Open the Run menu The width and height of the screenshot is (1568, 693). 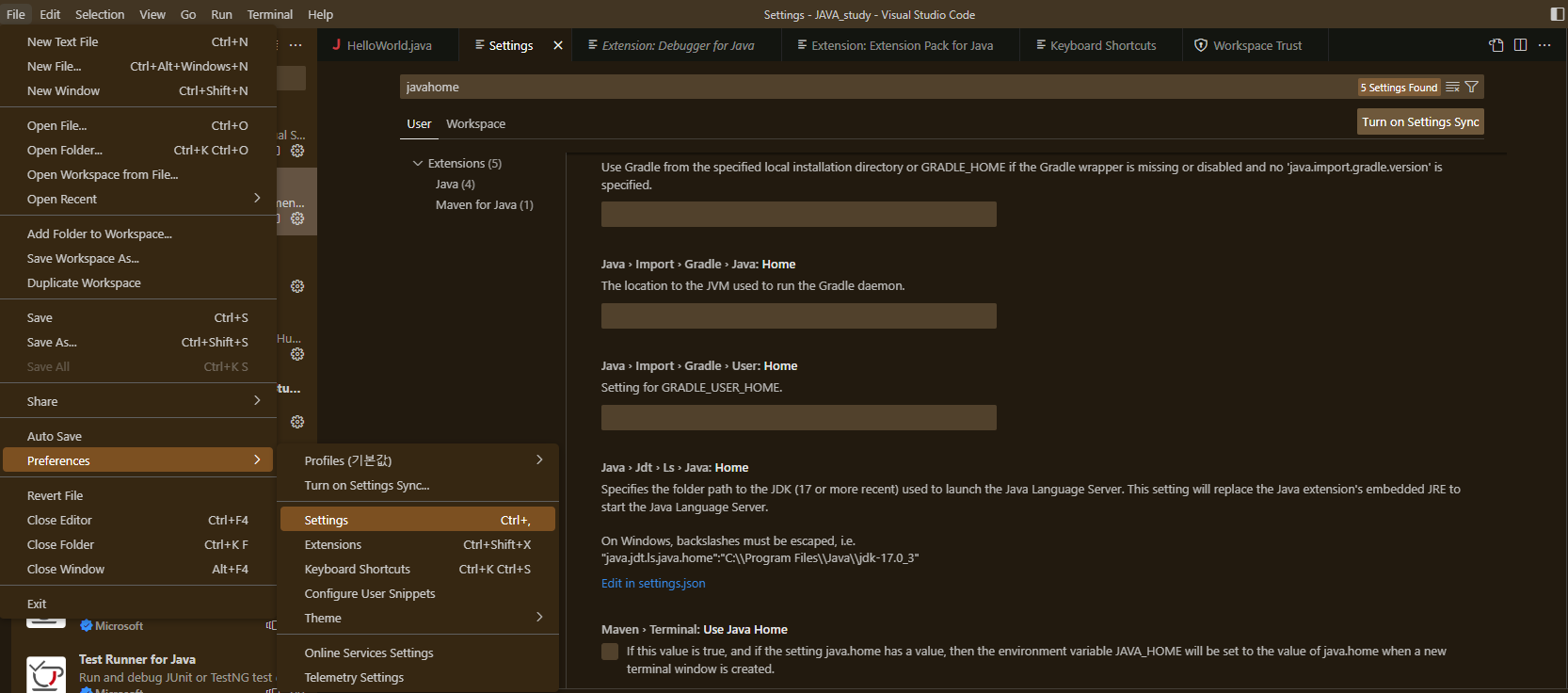221,14
